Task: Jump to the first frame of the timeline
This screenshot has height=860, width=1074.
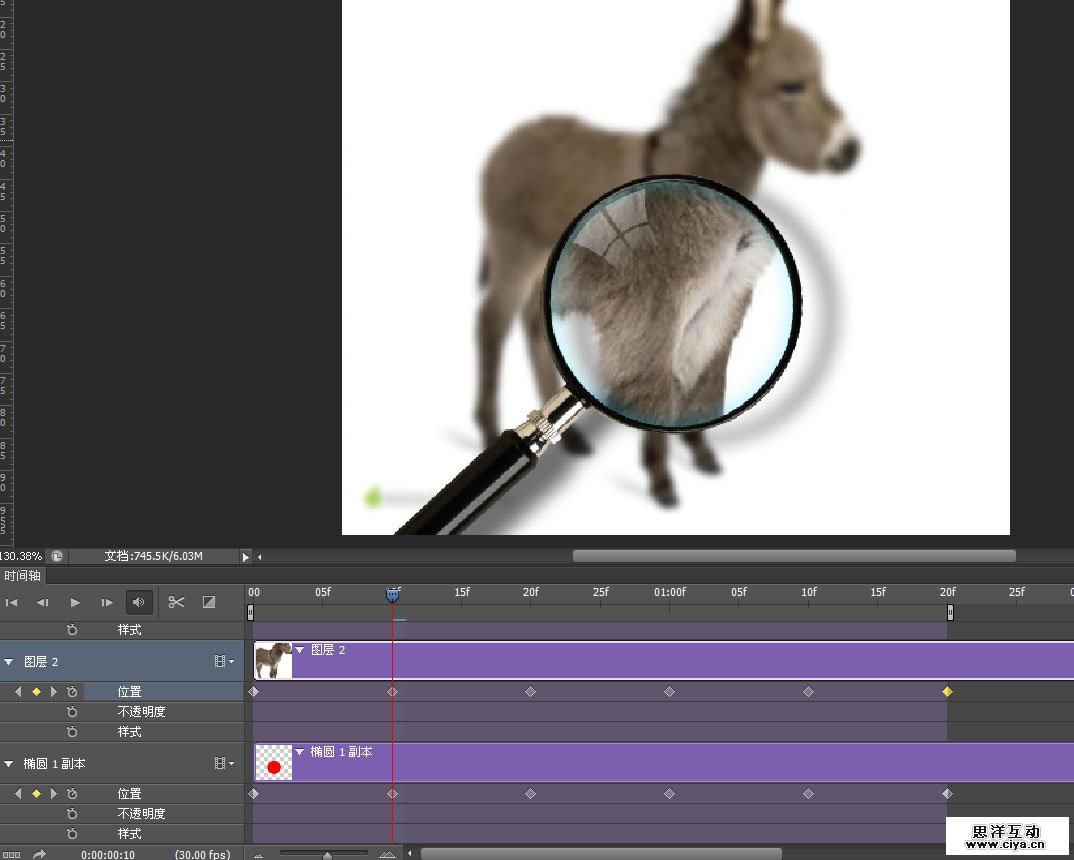Action: pos(12,602)
